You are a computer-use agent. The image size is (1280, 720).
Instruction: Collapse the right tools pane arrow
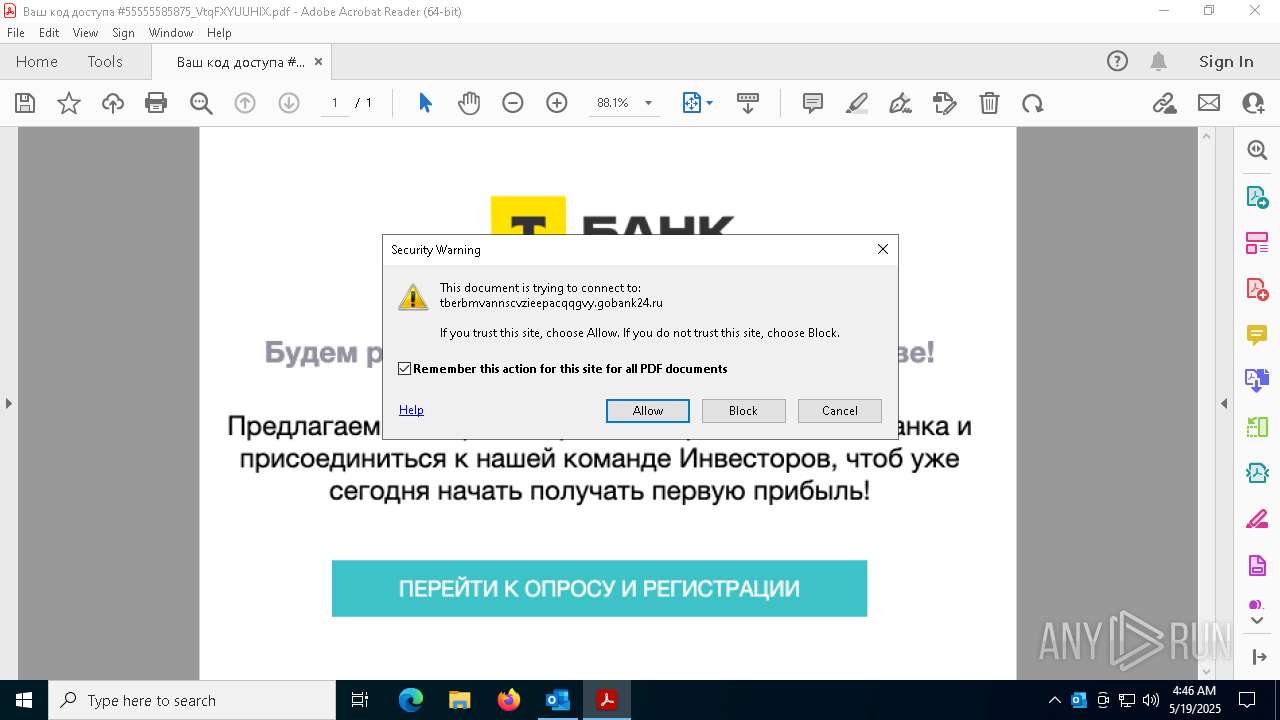point(1224,403)
